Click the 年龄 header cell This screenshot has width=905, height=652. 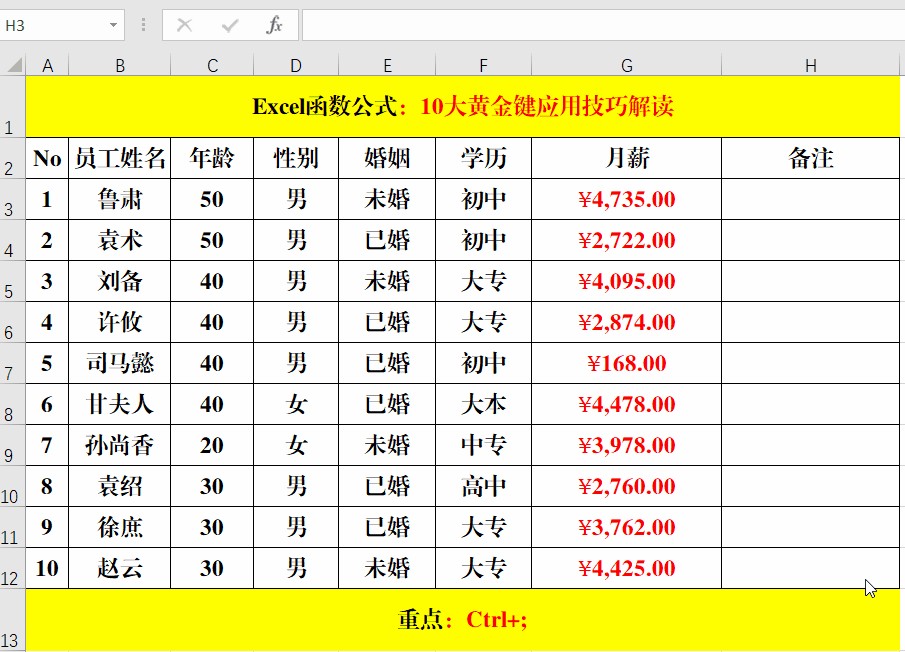tap(212, 158)
